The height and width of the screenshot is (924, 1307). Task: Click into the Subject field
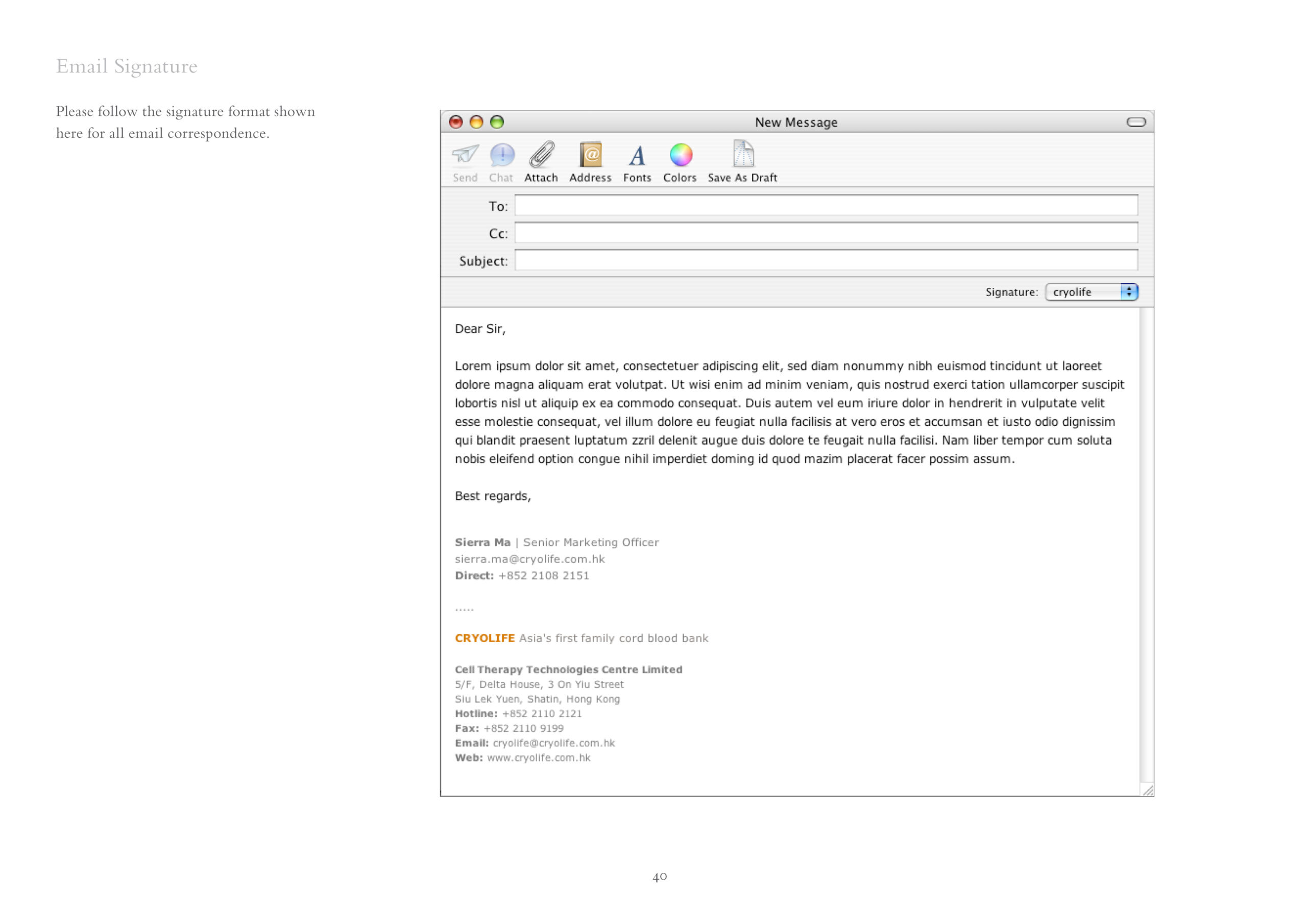[826, 260]
